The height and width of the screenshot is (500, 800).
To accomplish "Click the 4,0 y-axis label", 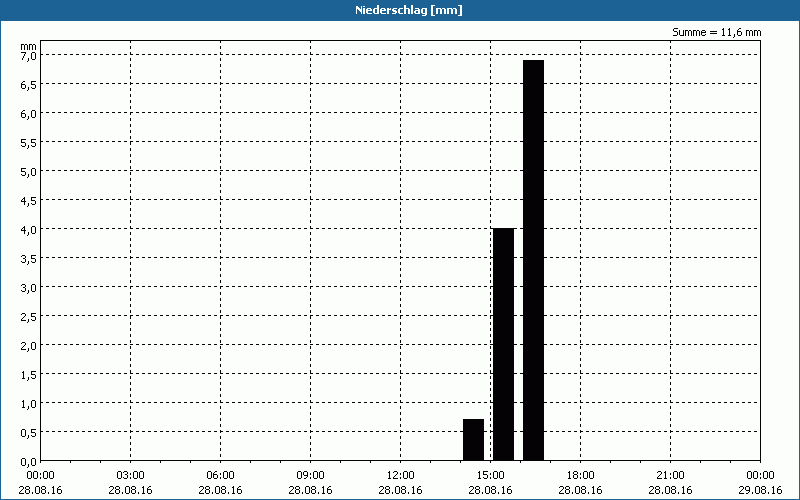I will pyautogui.click(x=28, y=230).
